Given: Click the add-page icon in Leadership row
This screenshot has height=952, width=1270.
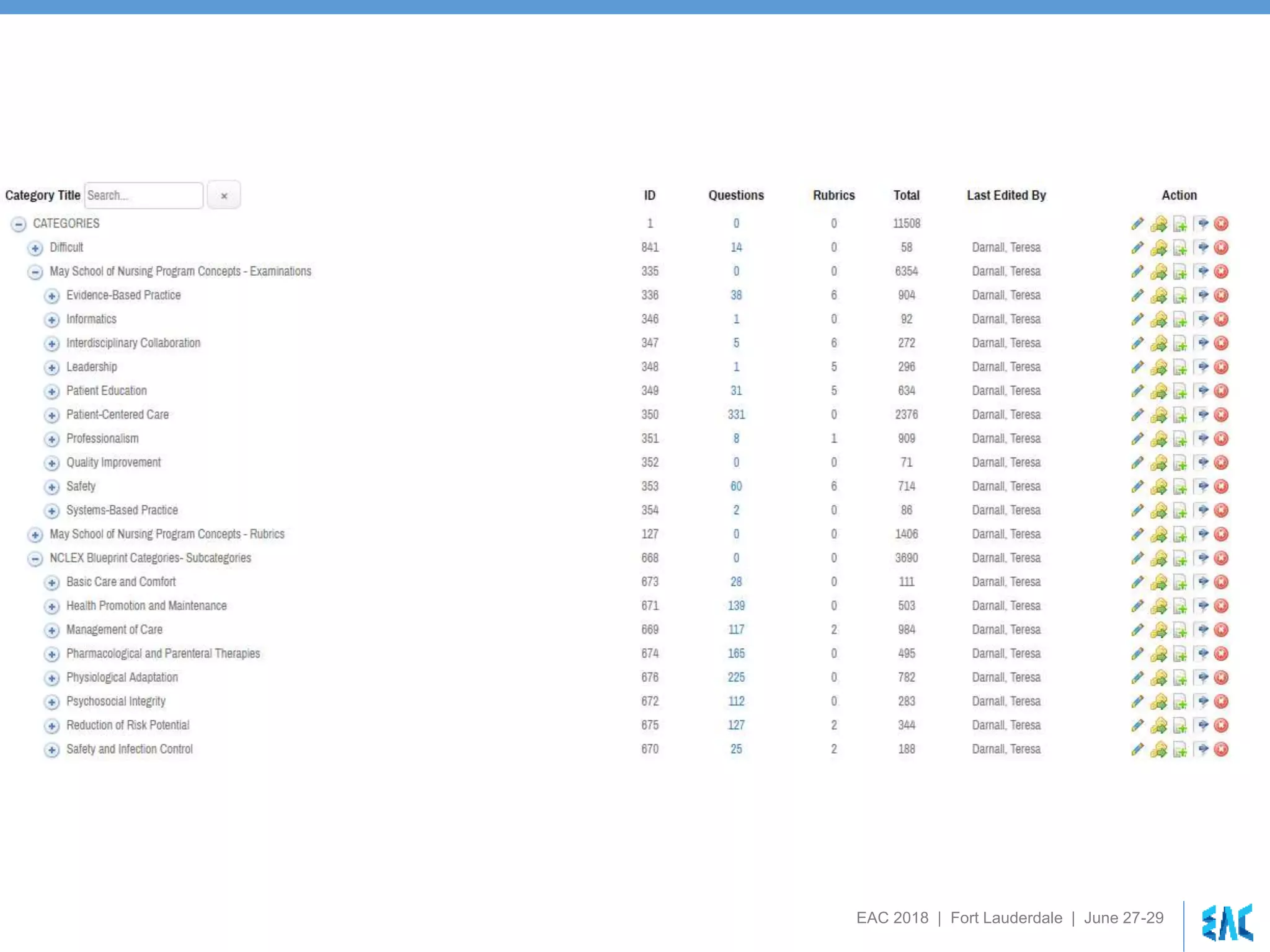Looking at the screenshot, I should (1179, 368).
